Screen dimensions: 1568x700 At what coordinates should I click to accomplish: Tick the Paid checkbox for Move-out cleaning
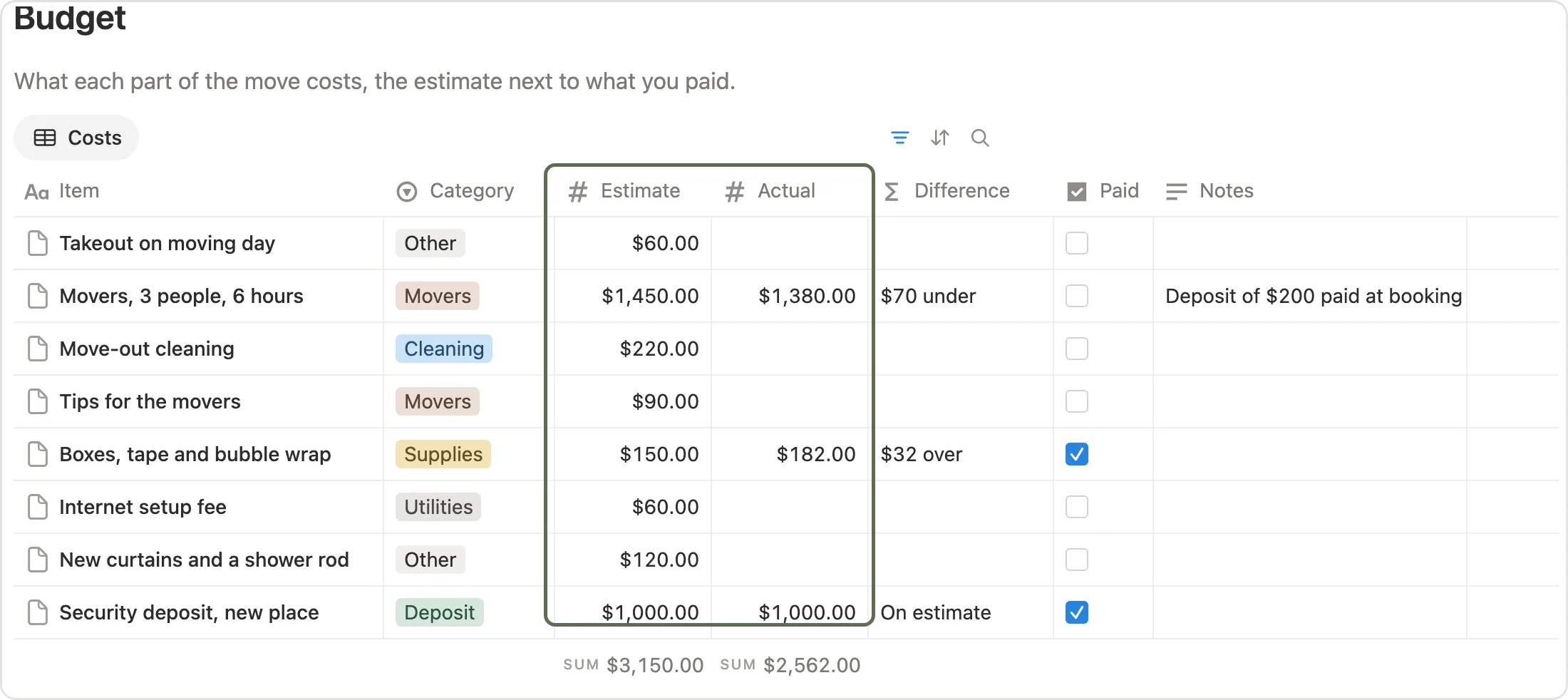[1077, 349]
